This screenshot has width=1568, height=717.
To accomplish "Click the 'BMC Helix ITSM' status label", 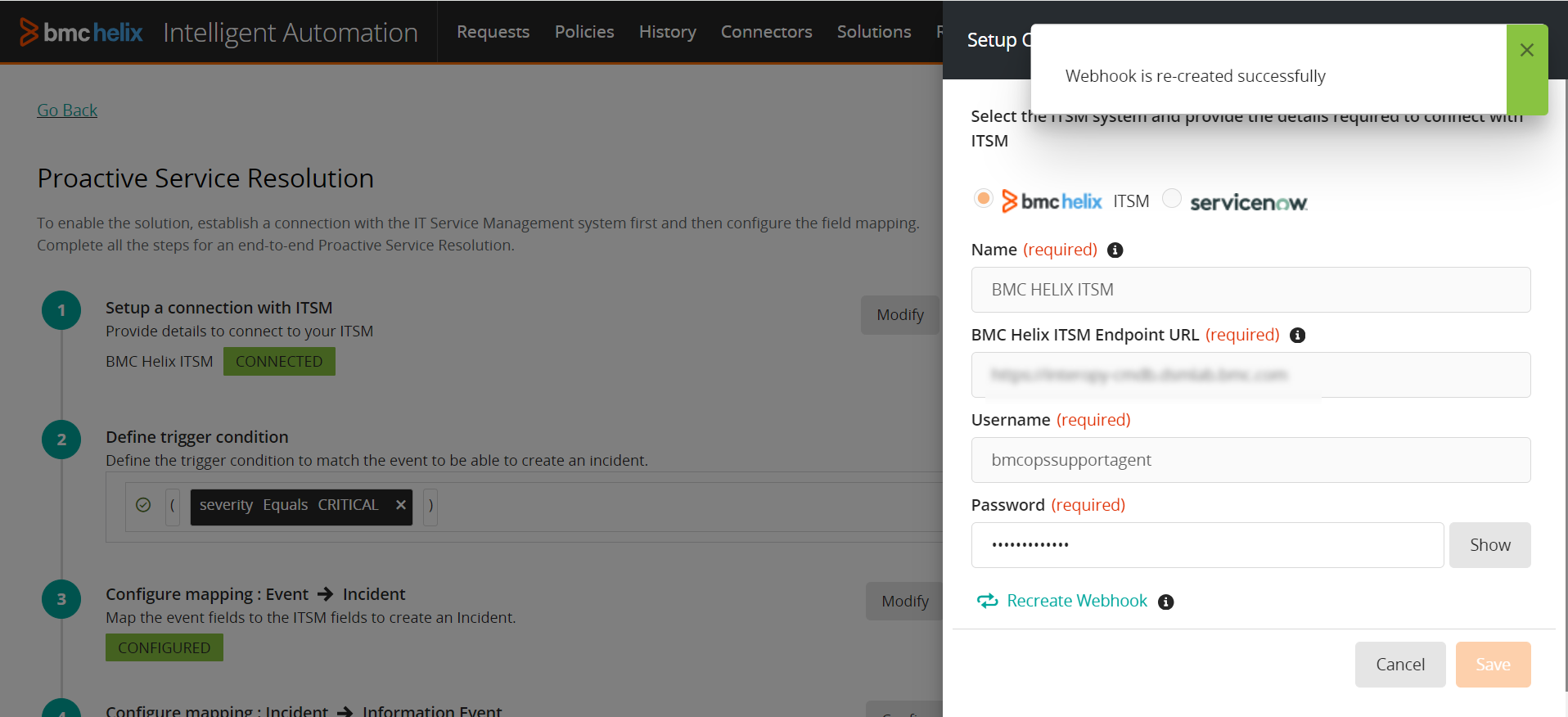I will (x=159, y=362).
